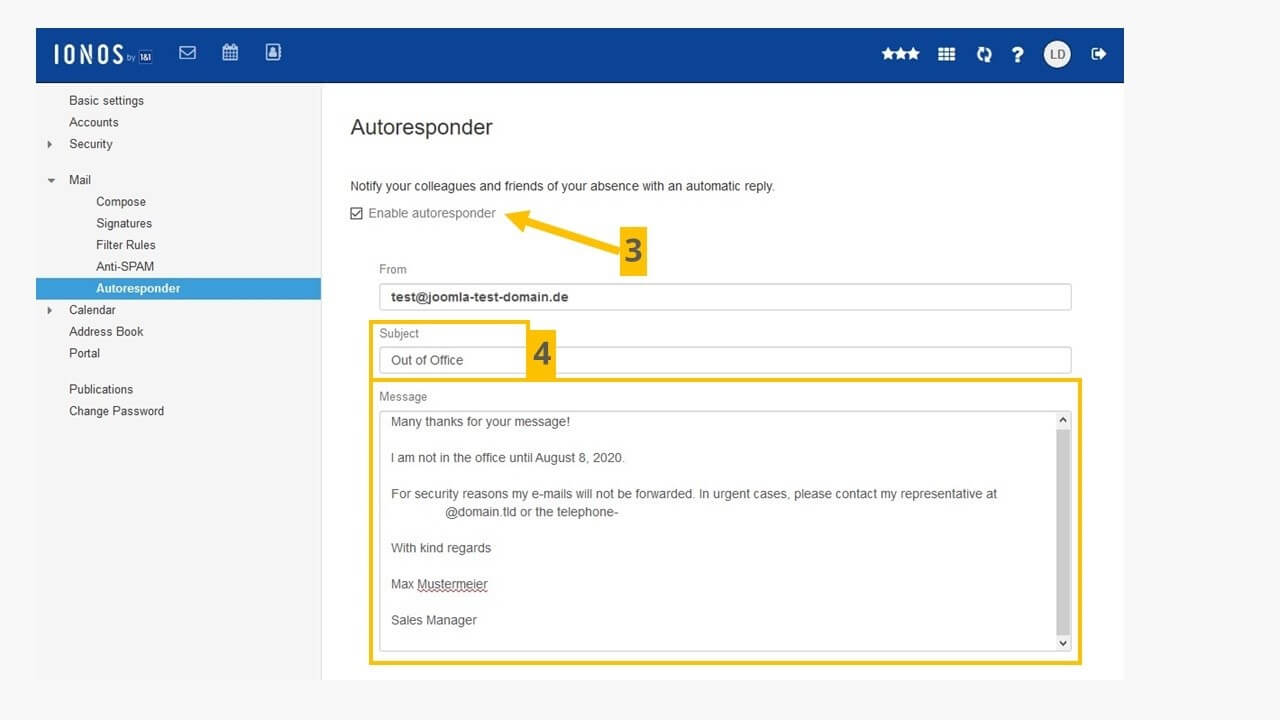This screenshot has height=720, width=1280.
Task: Open Anti-SPAM settings under Mail
Action: point(125,267)
